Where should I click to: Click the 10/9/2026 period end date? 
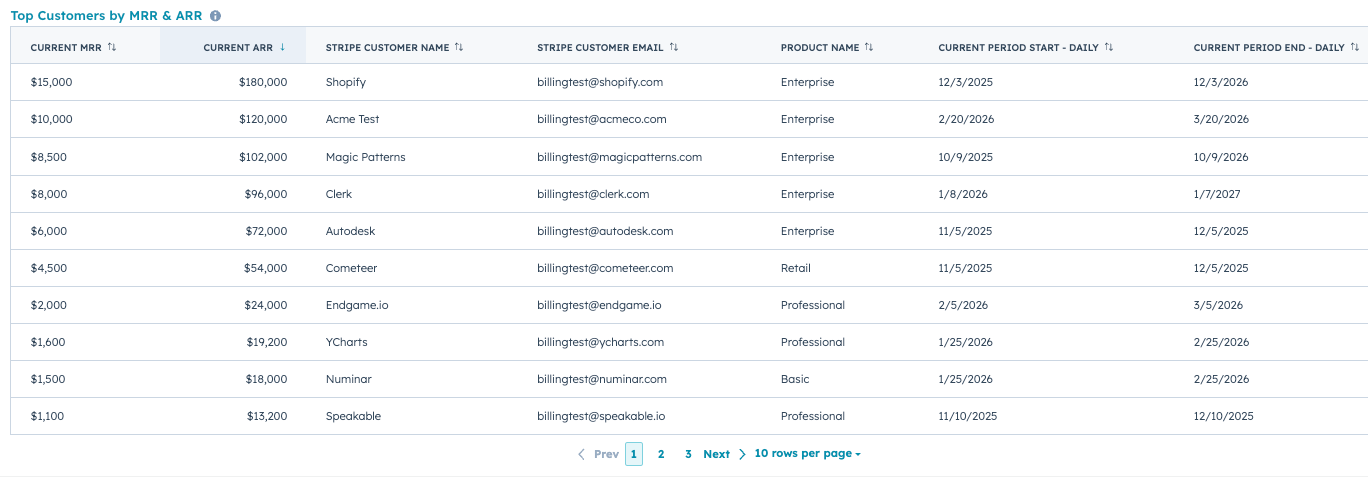(1221, 157)
